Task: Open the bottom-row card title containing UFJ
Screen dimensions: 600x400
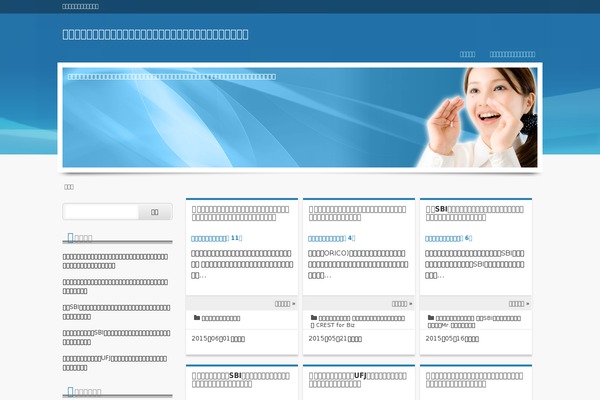Action: [x=358, y=380]
